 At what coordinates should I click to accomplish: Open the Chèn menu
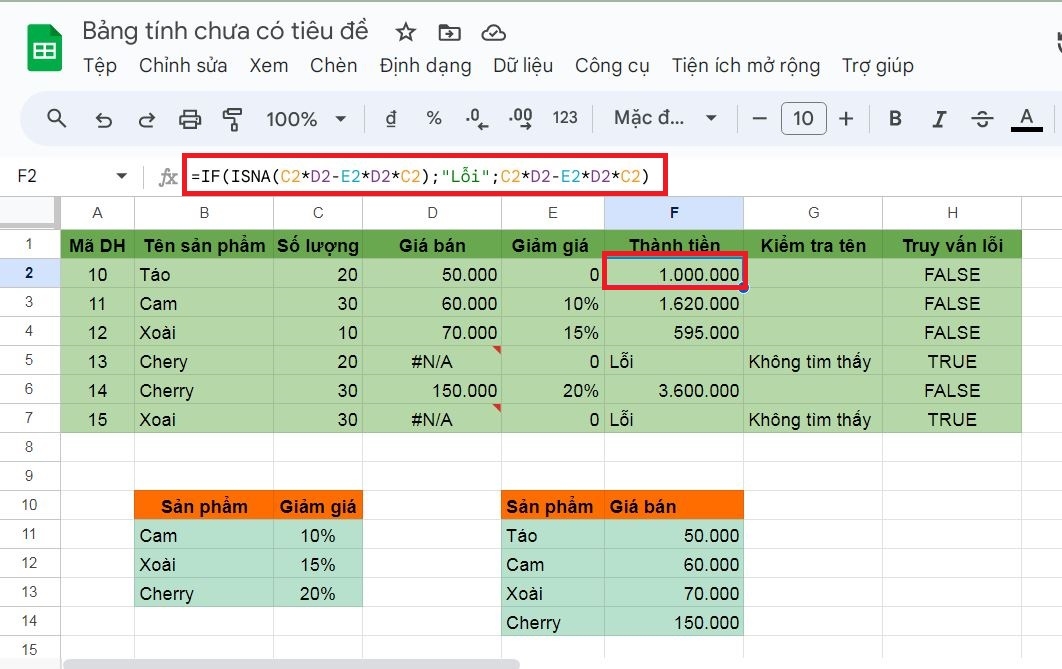[x=333, y=66]
